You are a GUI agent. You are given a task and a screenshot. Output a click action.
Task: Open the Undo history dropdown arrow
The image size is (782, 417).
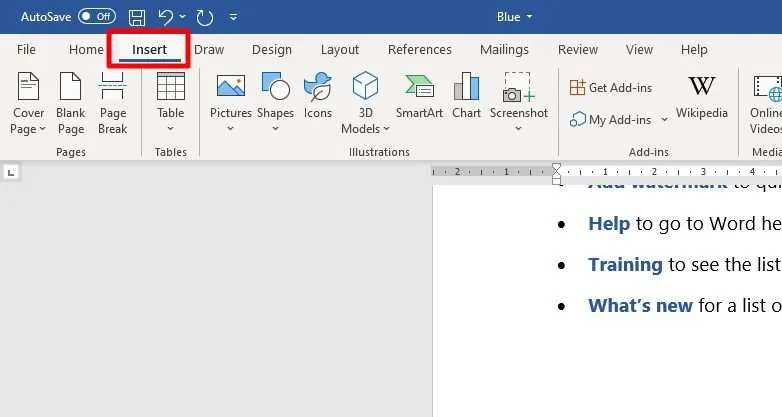tap(183, 17)
